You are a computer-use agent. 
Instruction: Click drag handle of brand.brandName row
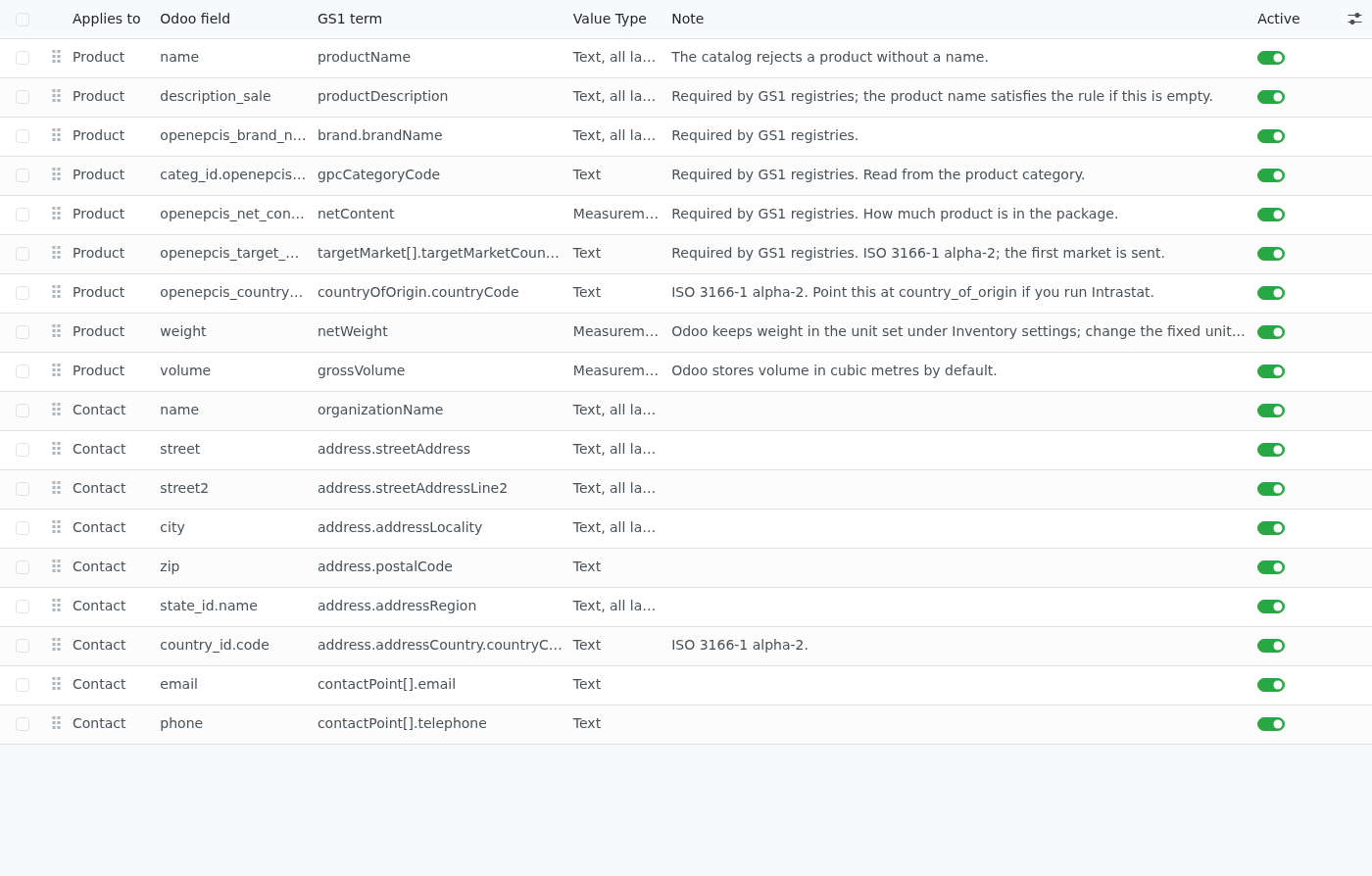56,135
